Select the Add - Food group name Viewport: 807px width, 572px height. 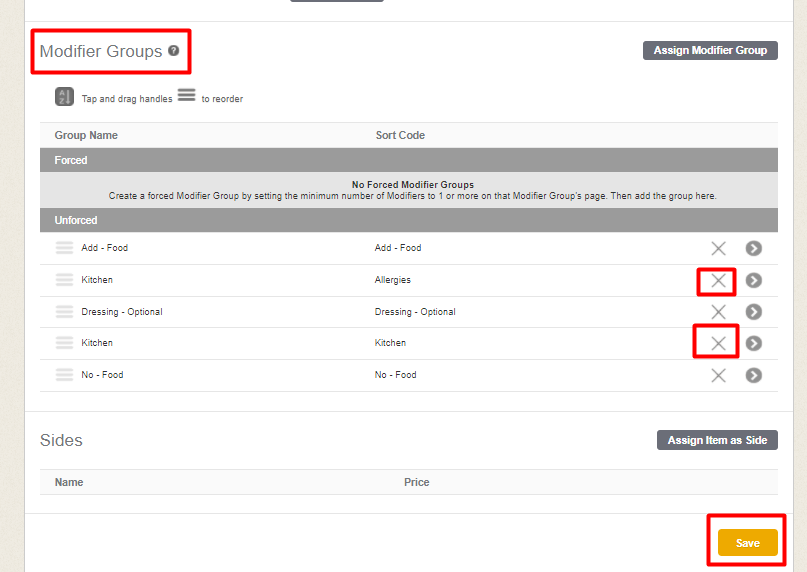(104, 248)
